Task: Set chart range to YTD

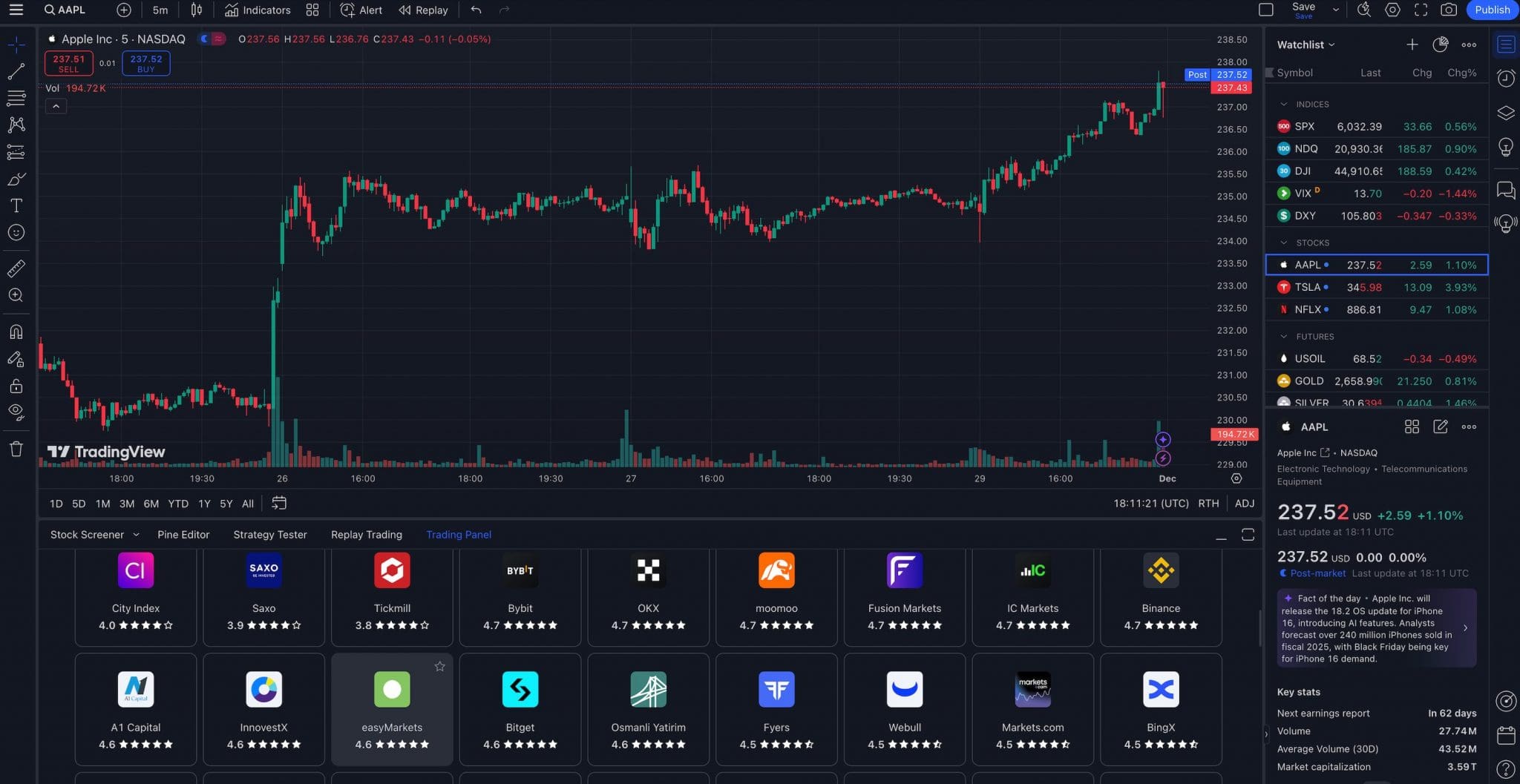Action: click(178, 504)
